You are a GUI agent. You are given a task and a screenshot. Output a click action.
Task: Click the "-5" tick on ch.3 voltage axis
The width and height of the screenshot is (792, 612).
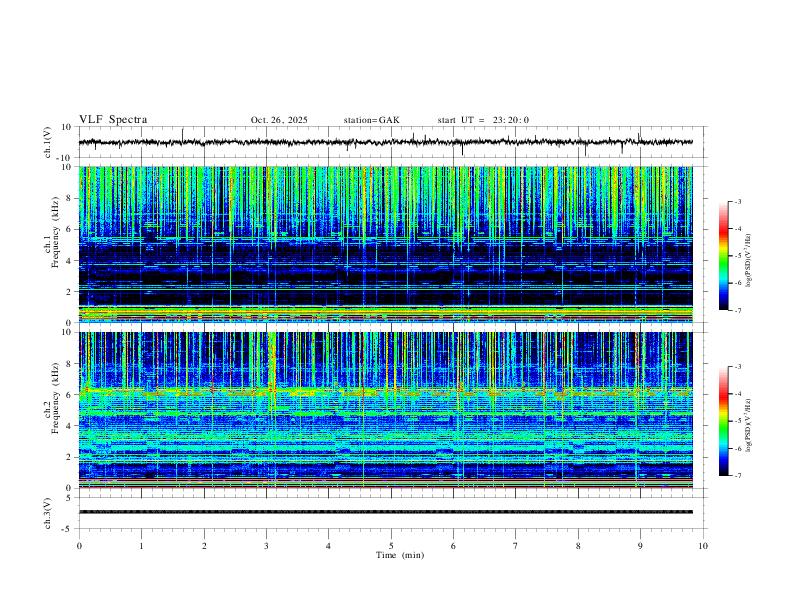[x=68, y=529]
